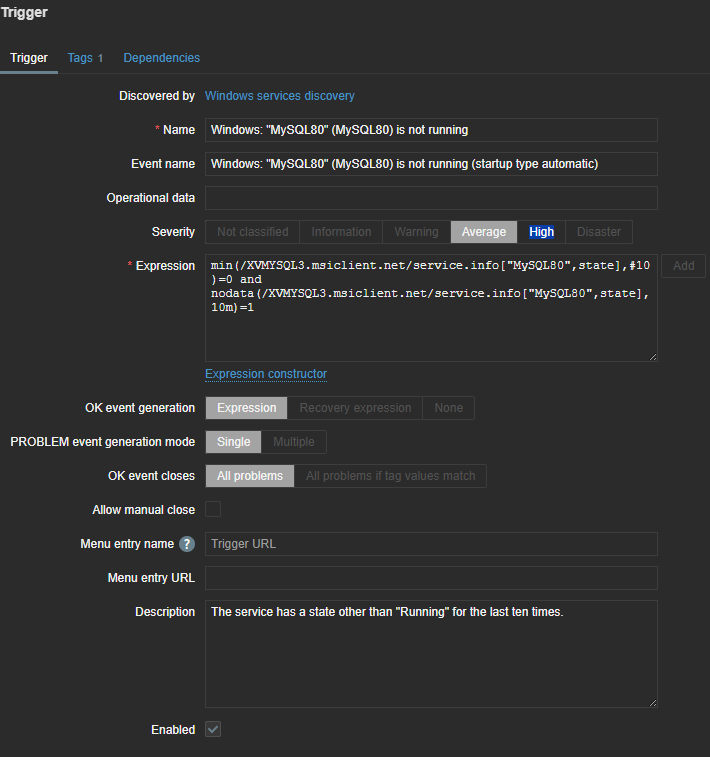Select High severity
Screen dimensions: 710x757
541,232
